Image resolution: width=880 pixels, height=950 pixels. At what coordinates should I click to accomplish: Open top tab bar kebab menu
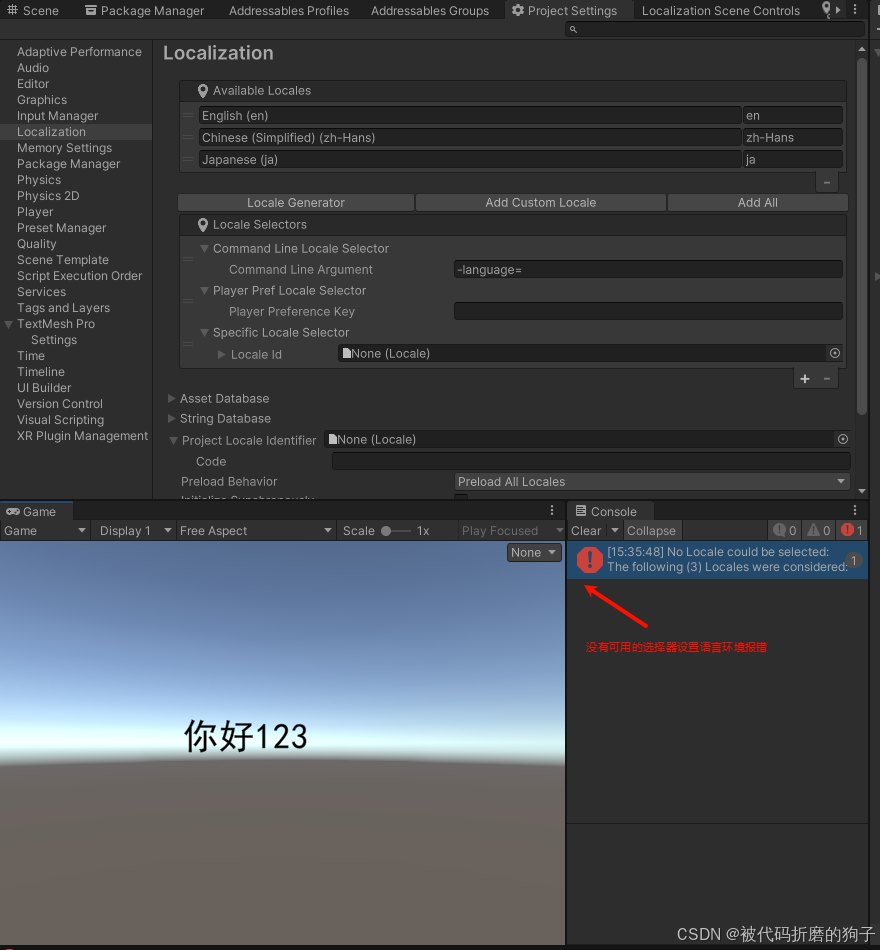click(855, 10)
